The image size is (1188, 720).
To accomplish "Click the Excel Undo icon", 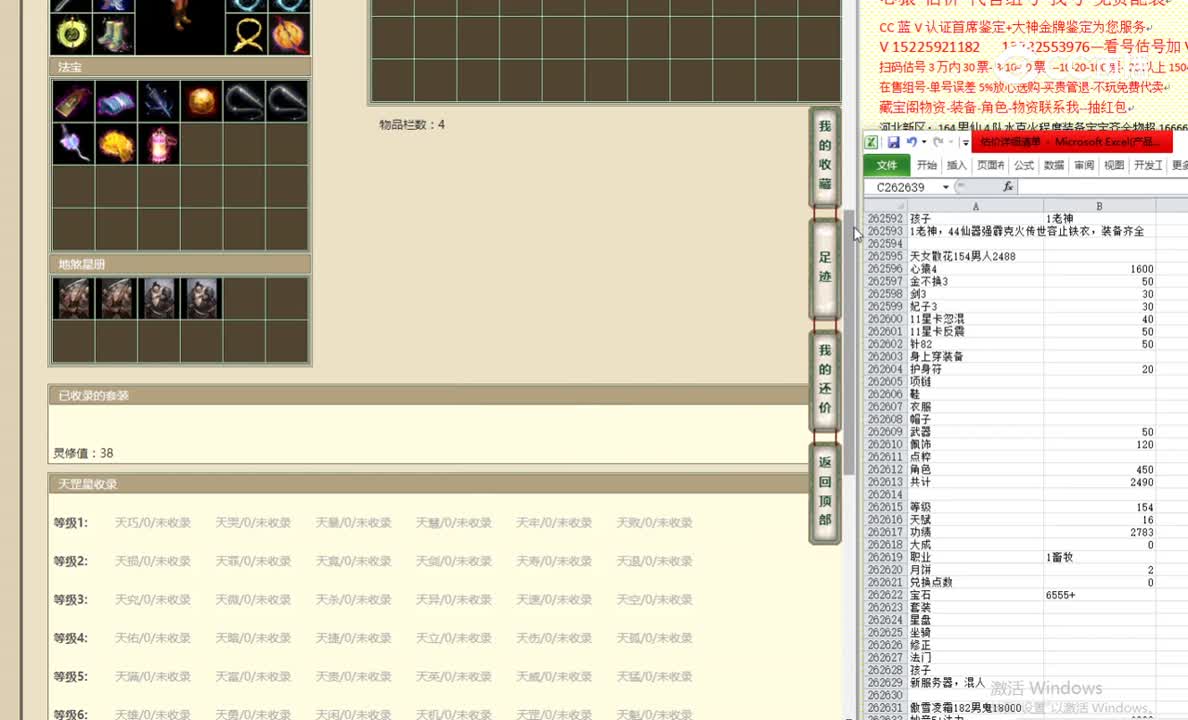I will pos(911,142).
